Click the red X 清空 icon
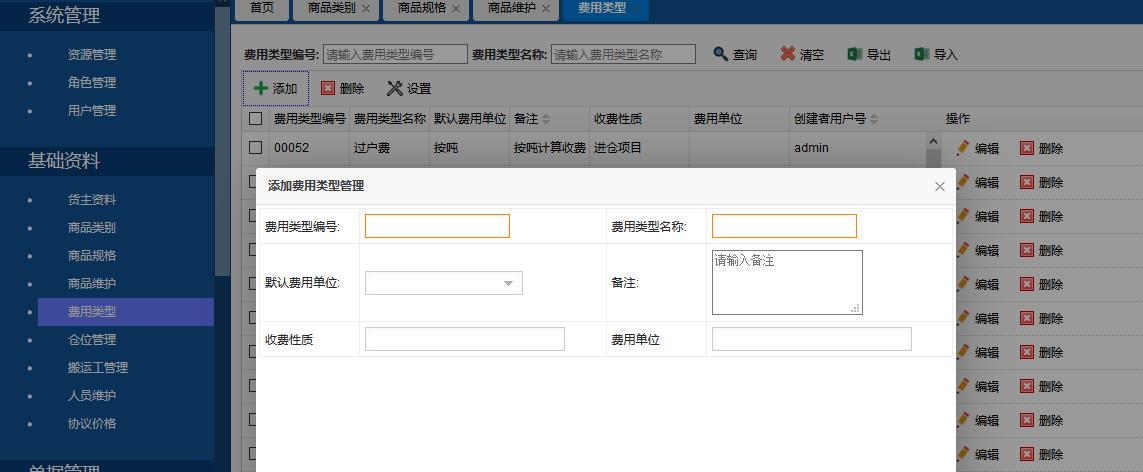 [788, 54]
